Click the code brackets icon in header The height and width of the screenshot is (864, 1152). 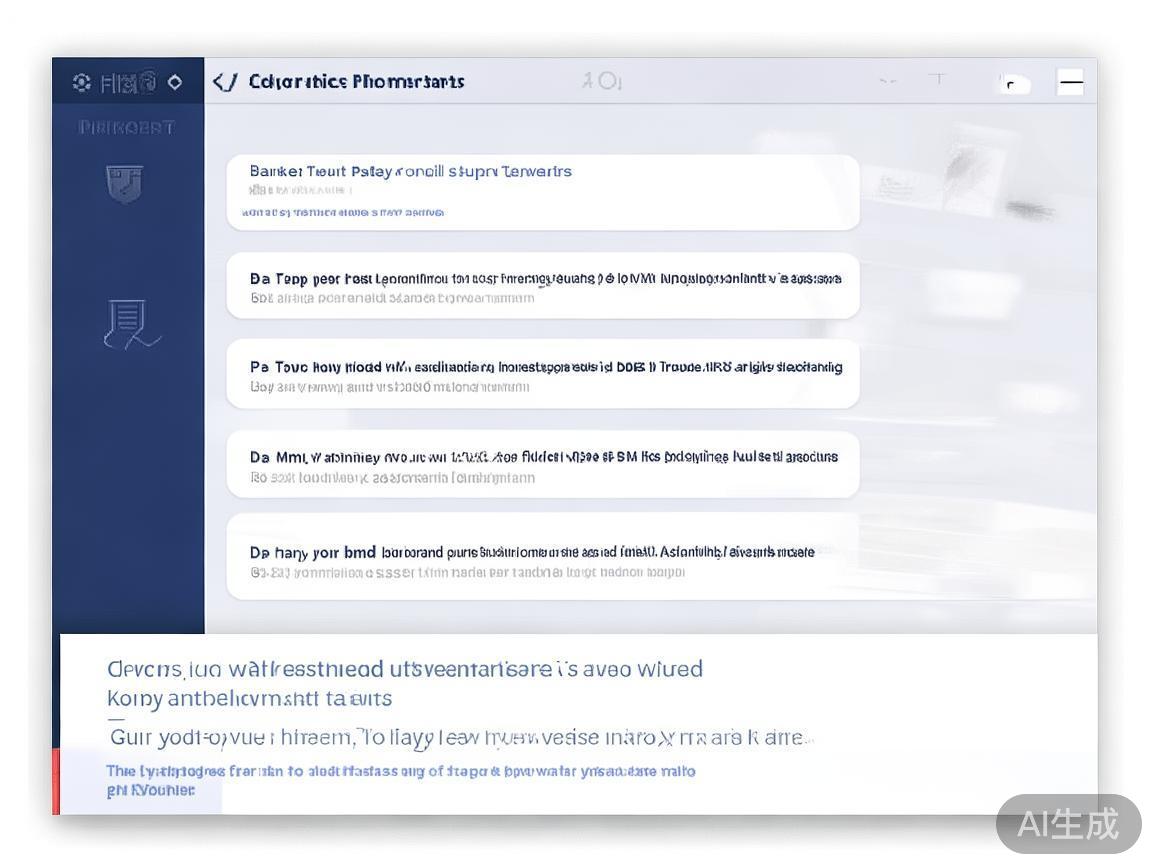225,82
